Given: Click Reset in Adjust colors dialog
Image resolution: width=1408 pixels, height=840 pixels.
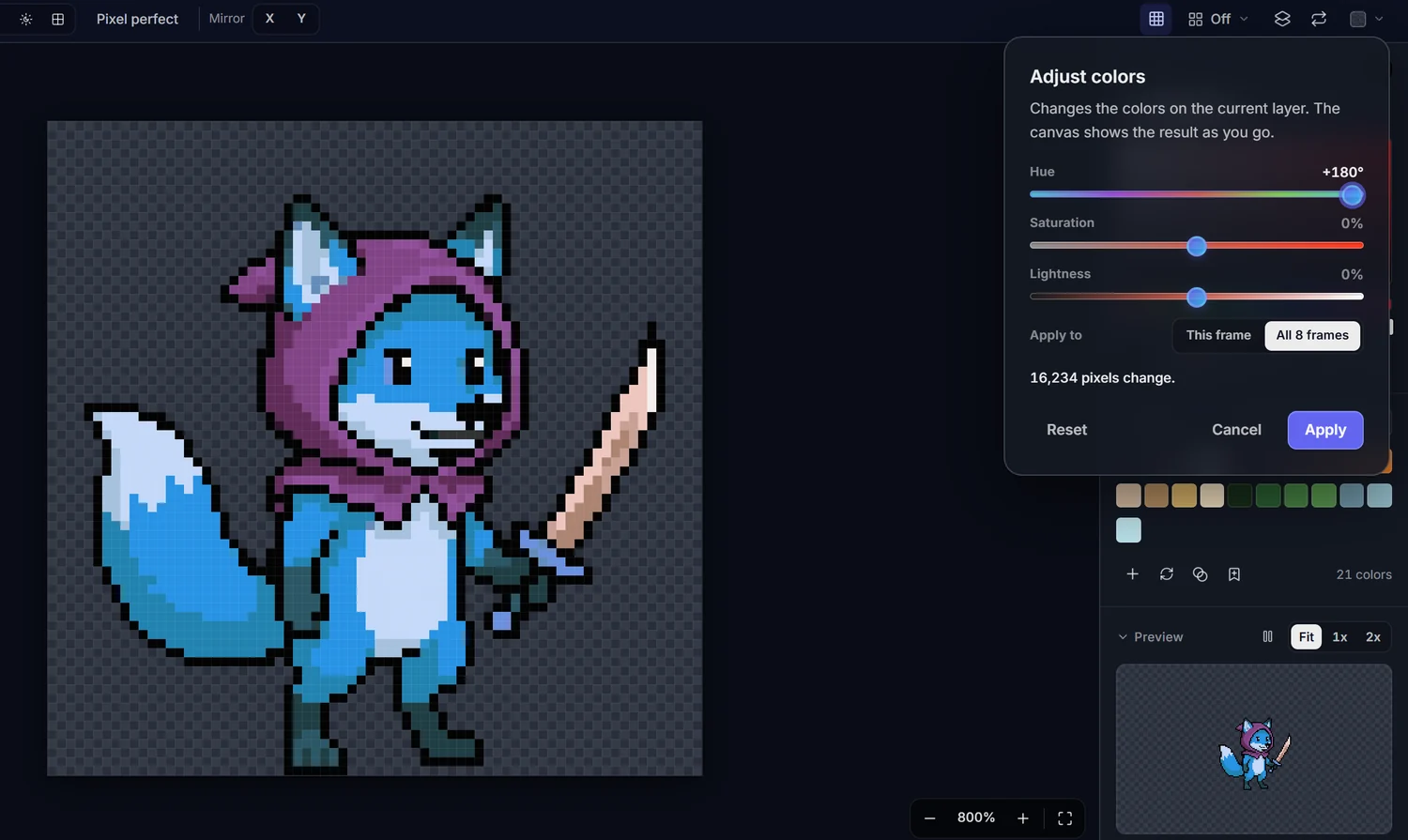Looking at the screenshot, I should tap(1066, 430).
